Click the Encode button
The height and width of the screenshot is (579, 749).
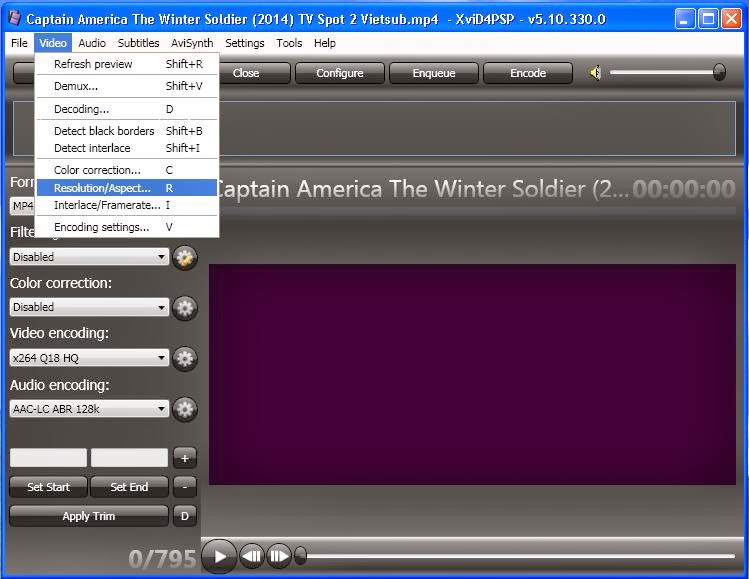[528, 73]
